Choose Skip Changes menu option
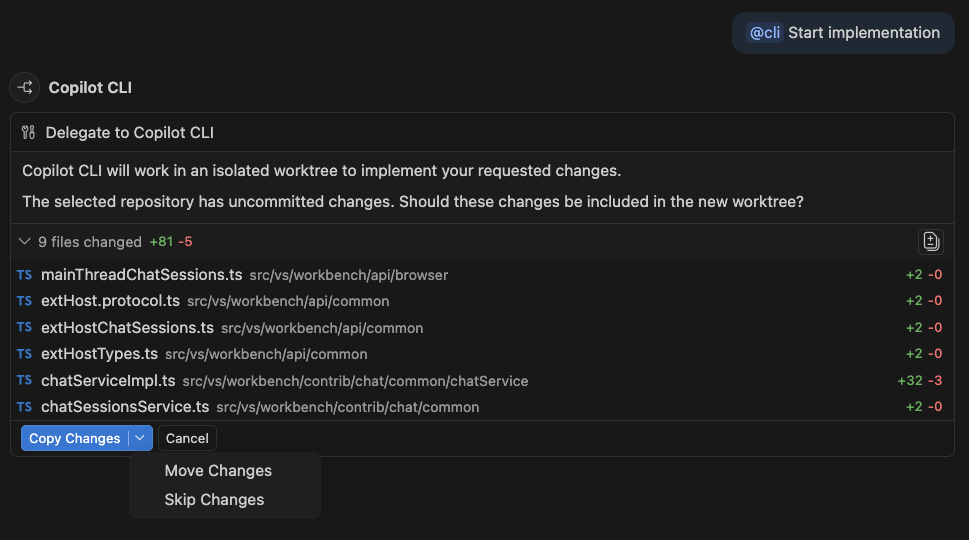 [x=214, y=500]
